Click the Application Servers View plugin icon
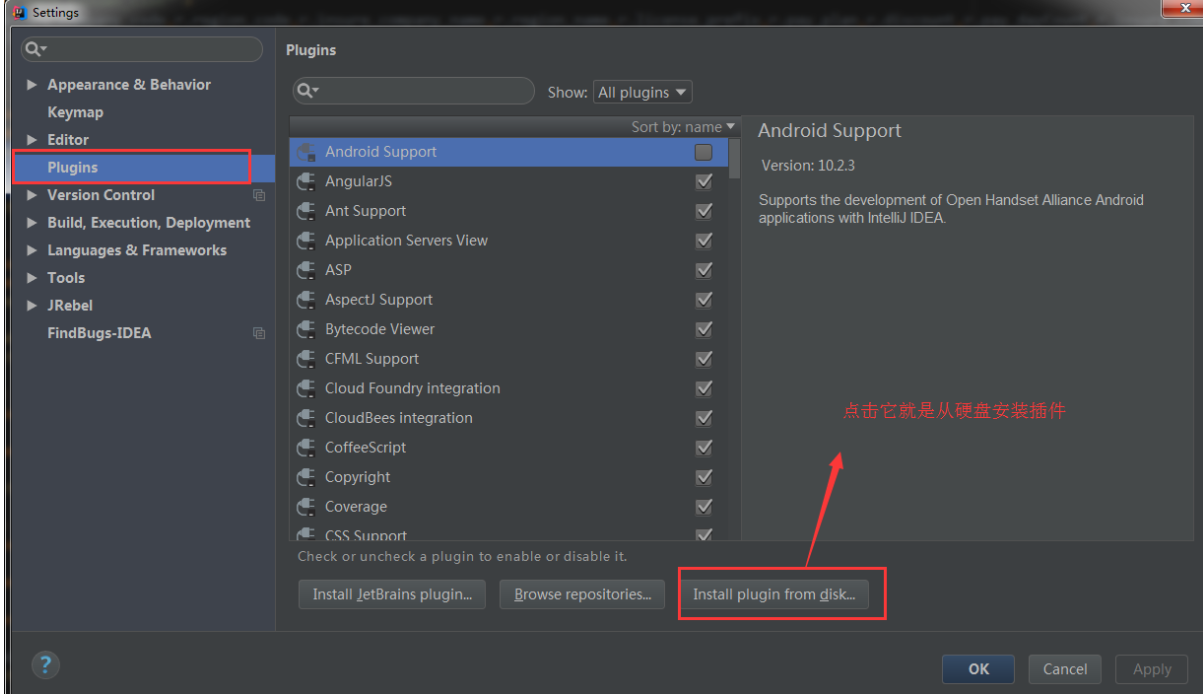The height and width of the screenshot is (694, 1203). pyautogui.click(x=307, y=240)
